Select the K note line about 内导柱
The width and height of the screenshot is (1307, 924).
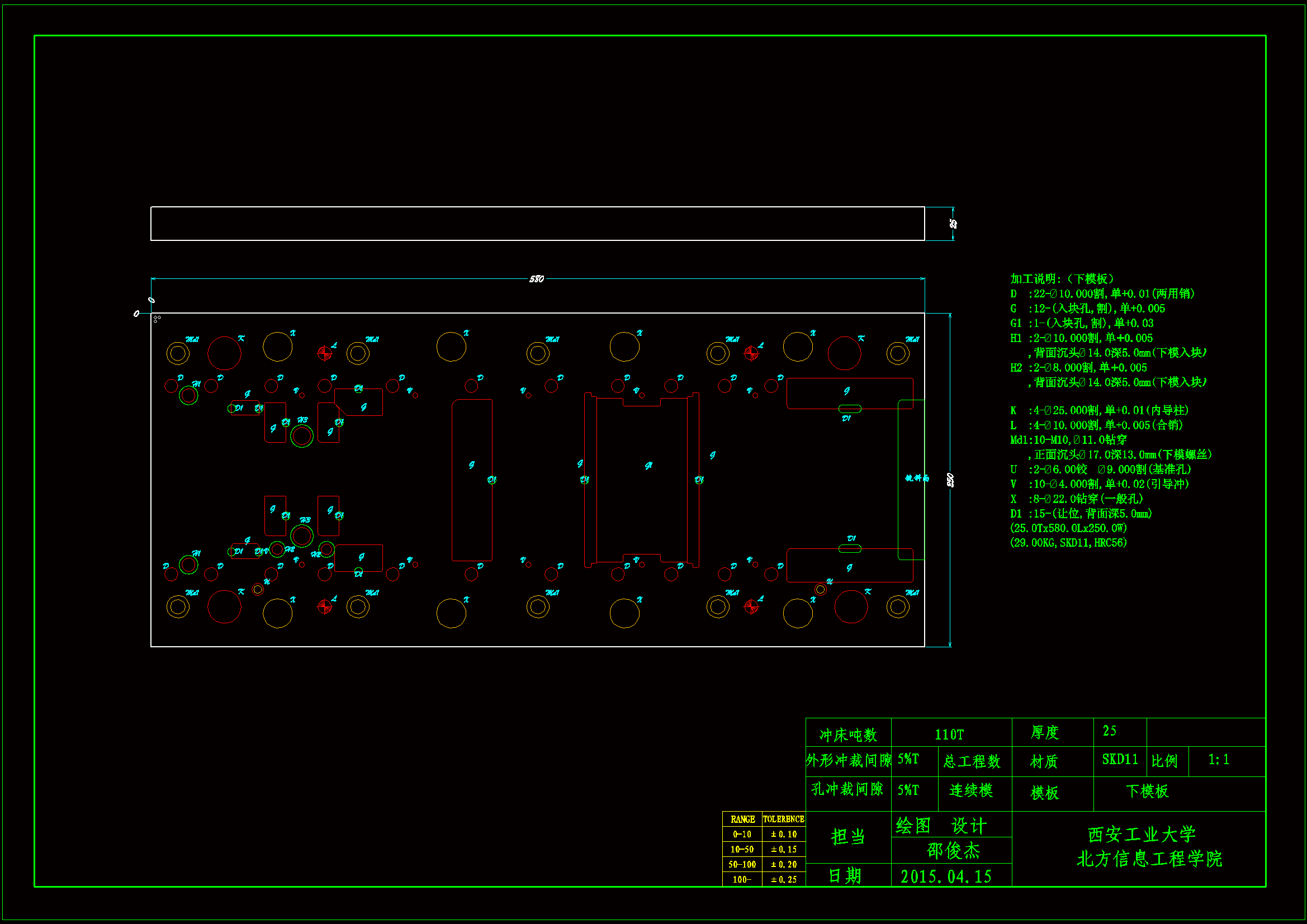(1098, 410)
